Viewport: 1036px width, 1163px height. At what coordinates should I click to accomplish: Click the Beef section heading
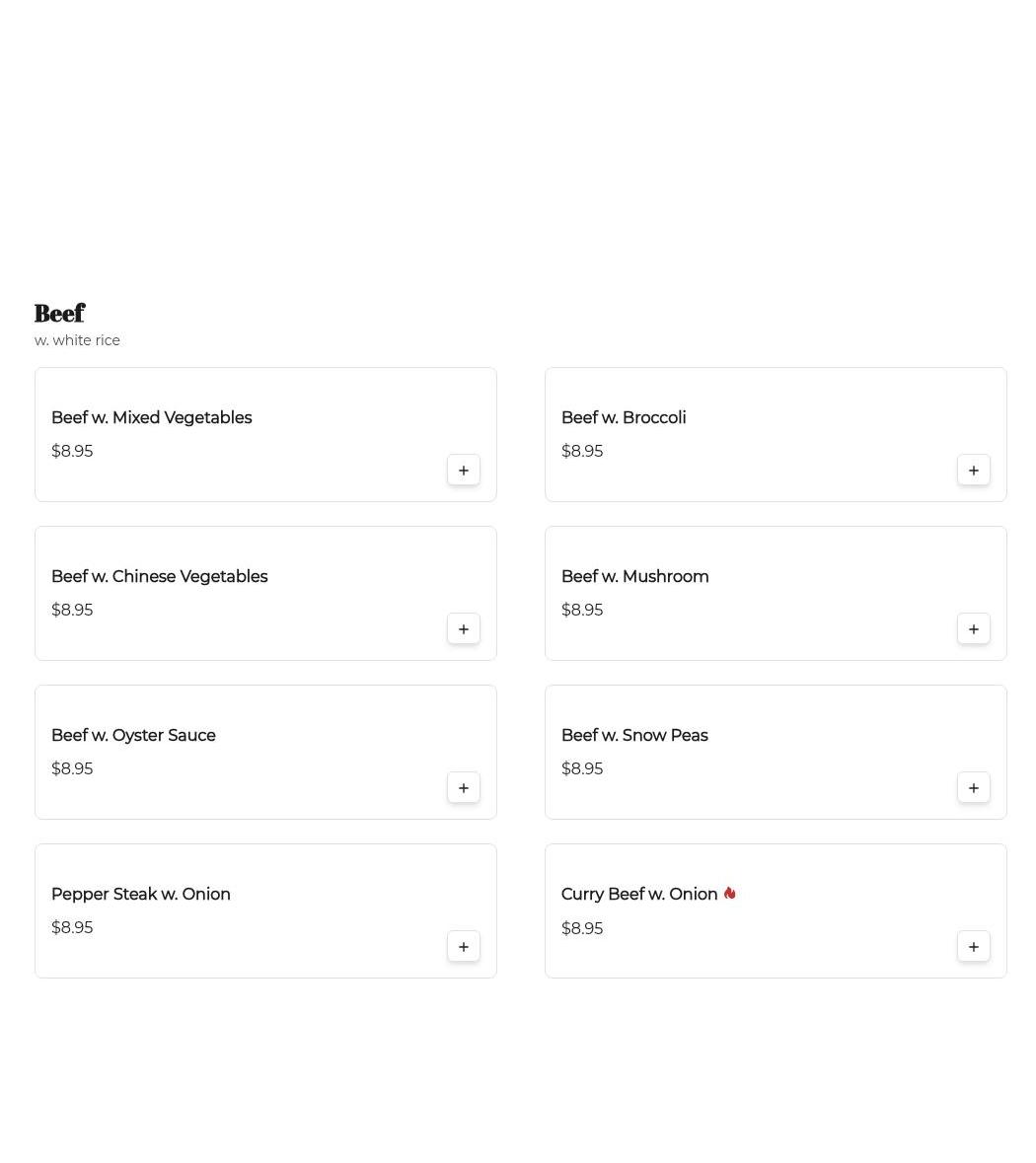tap(59, 313)
